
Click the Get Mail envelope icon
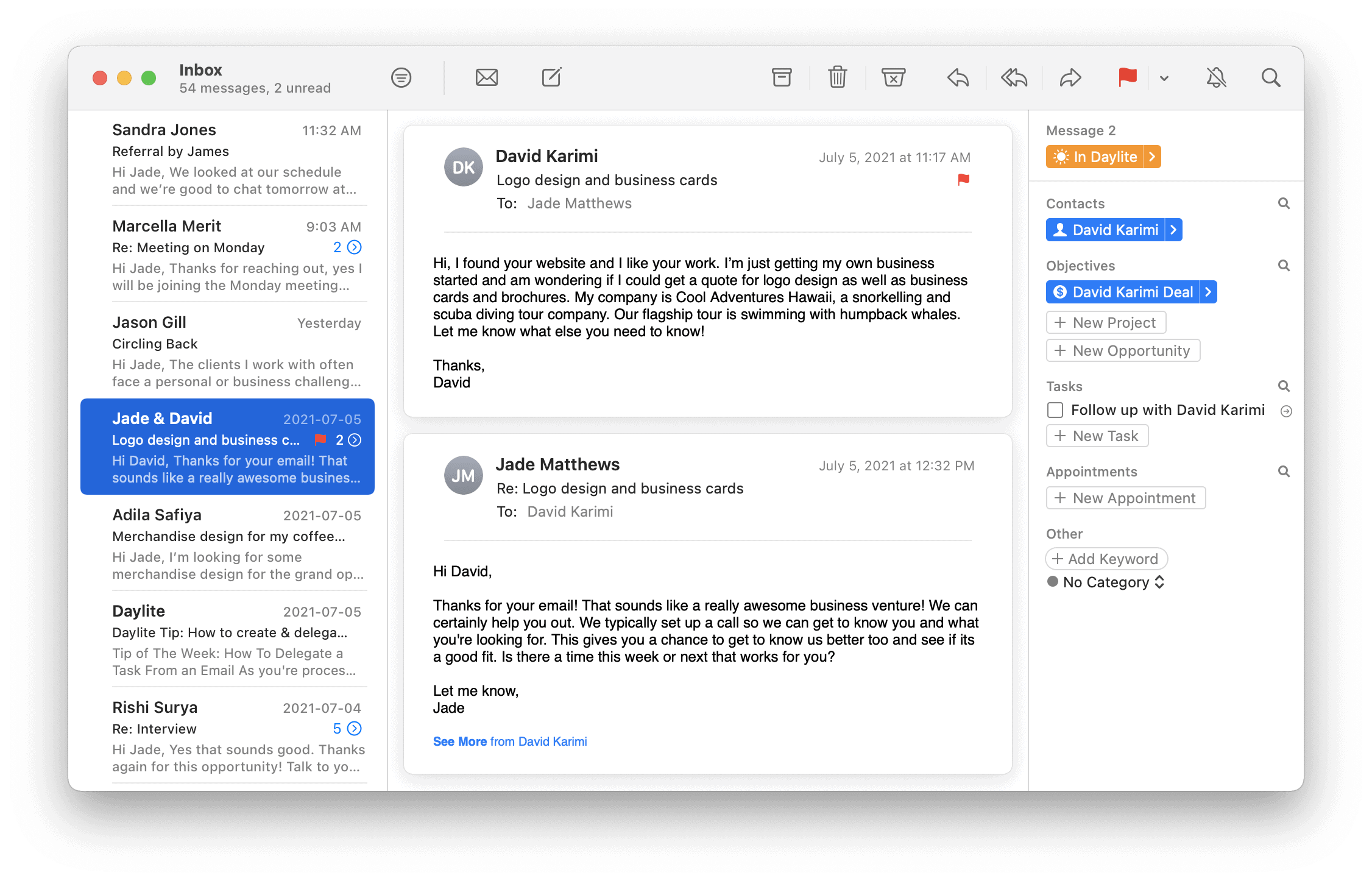tap(486, 78)
